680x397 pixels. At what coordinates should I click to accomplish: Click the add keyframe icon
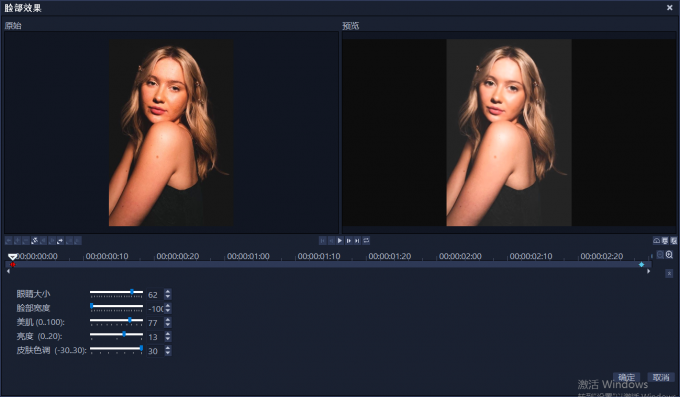[x=17, y=240]
